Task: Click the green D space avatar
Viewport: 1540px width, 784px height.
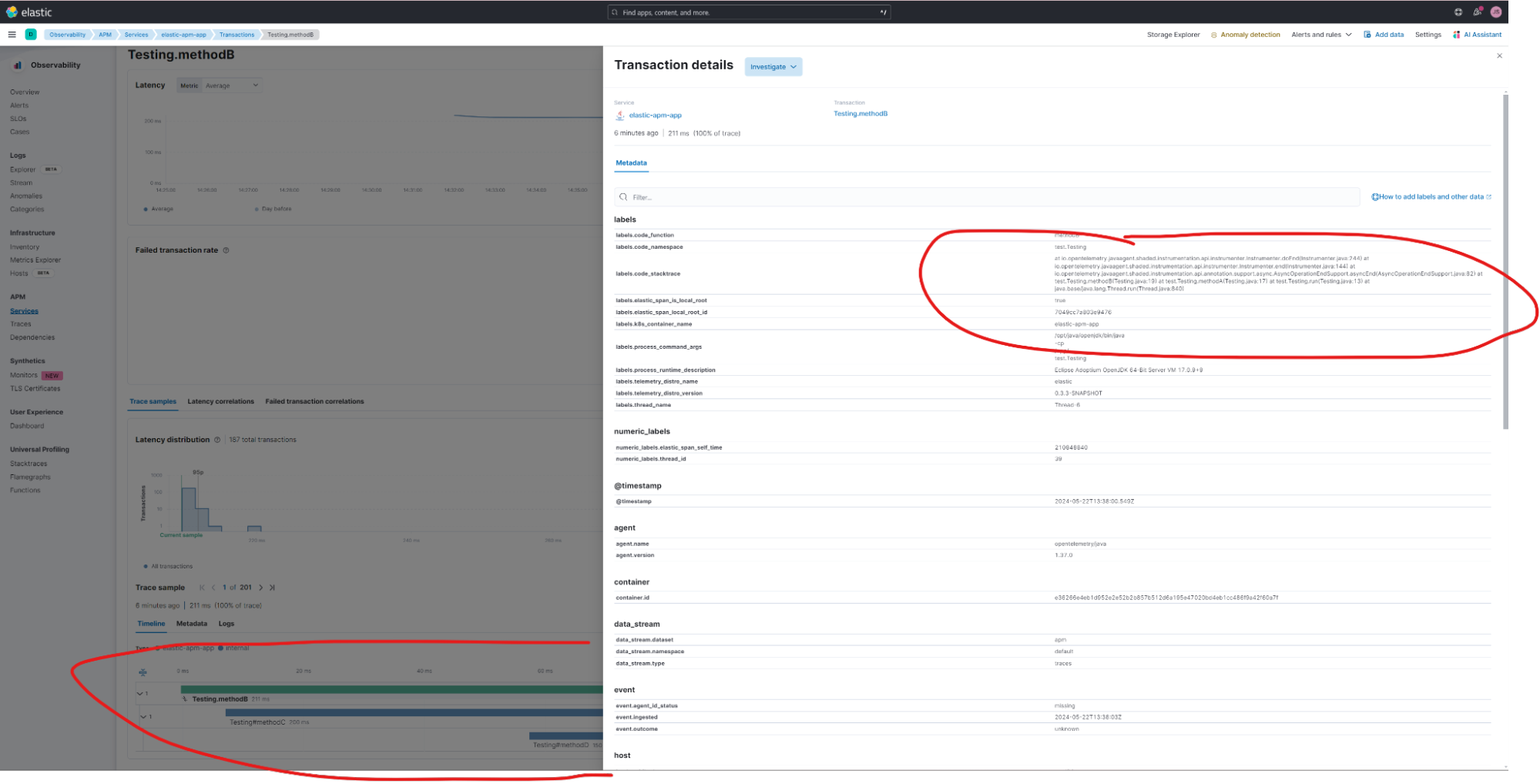Action: point(31,35)
